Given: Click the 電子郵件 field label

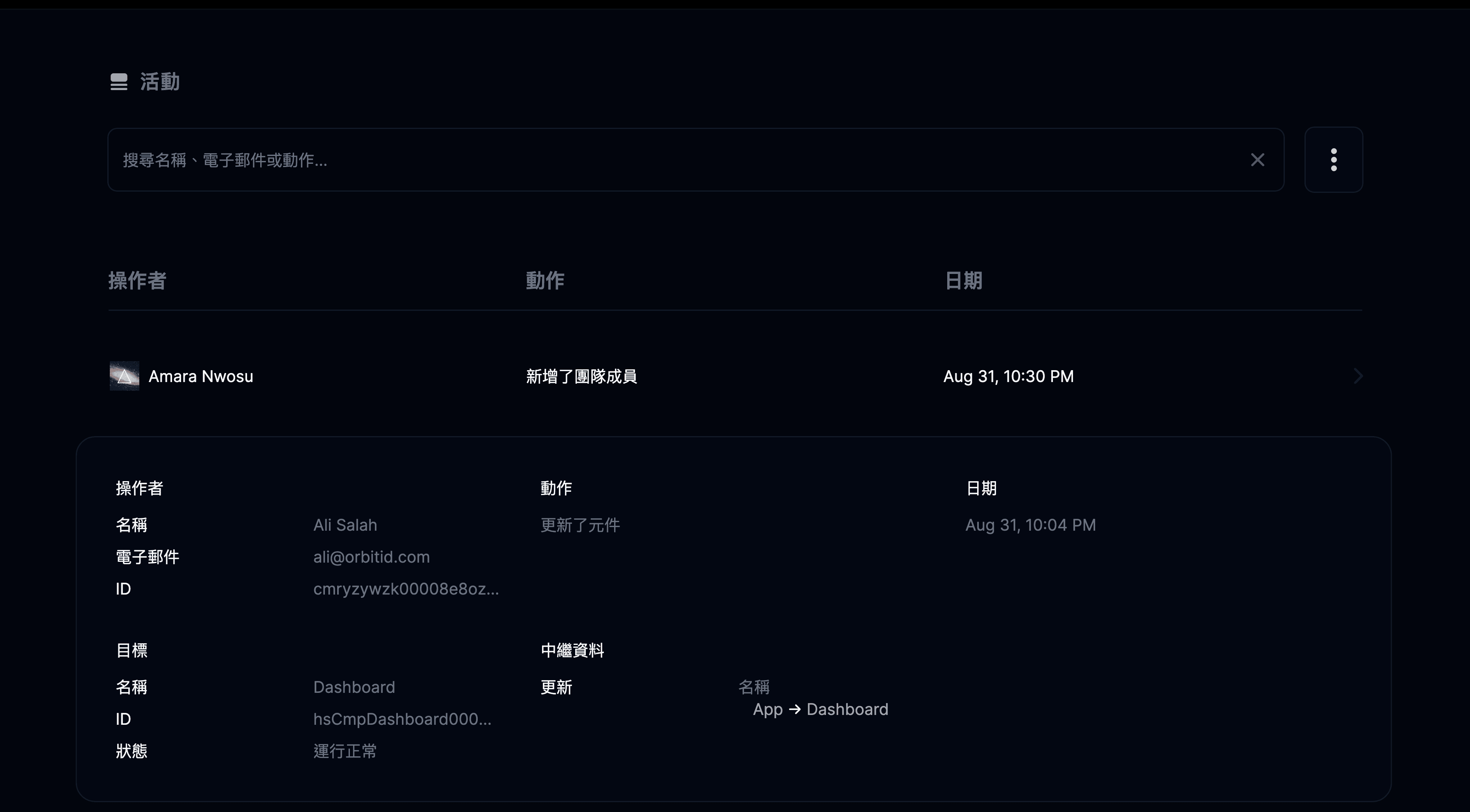Looking at the screenshot, I should coord(147,556).
